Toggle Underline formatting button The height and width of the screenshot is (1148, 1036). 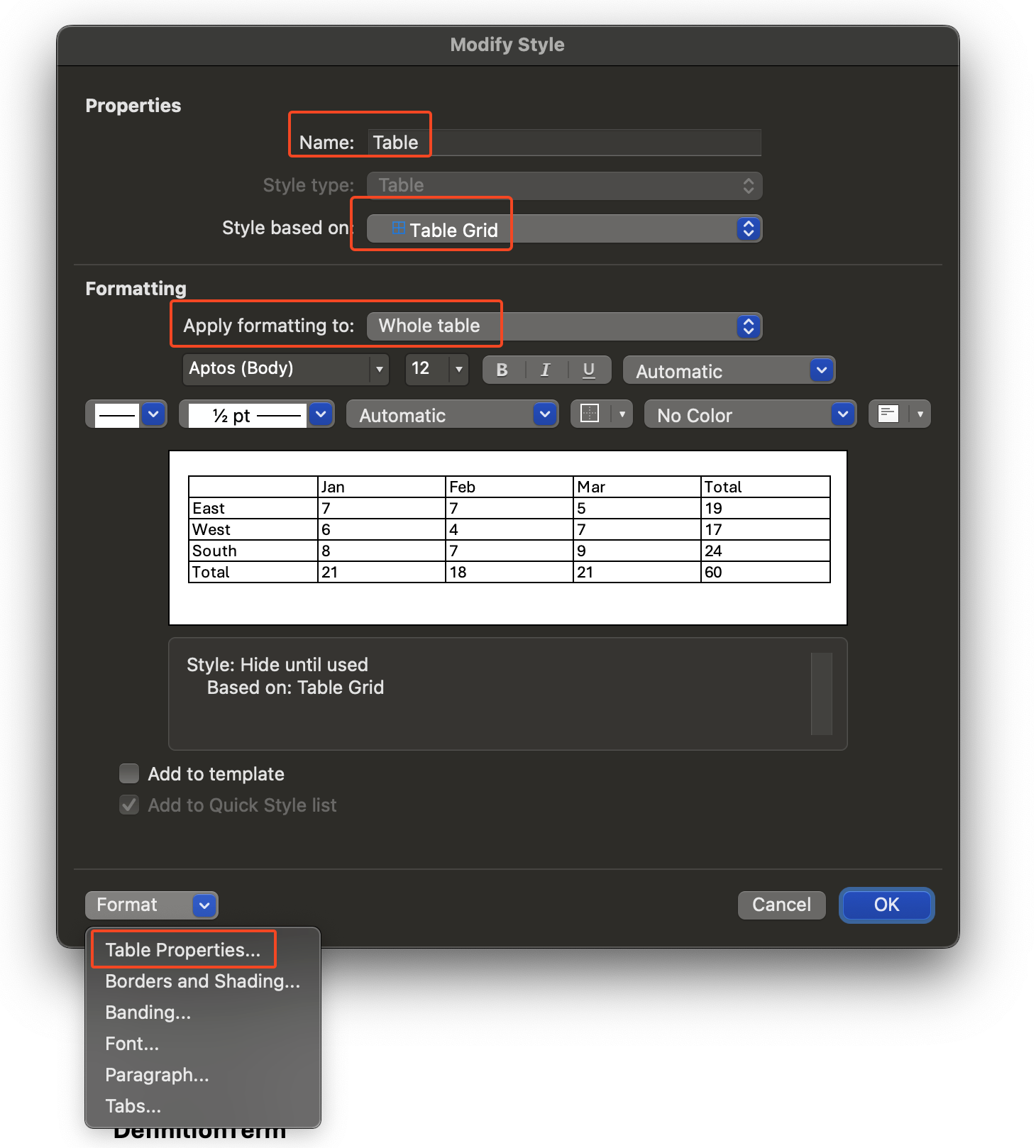pos(588,370)
